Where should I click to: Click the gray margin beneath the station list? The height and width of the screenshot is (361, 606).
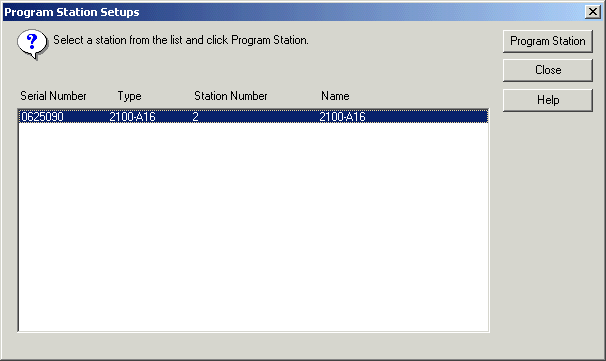(x=254, y=345)
